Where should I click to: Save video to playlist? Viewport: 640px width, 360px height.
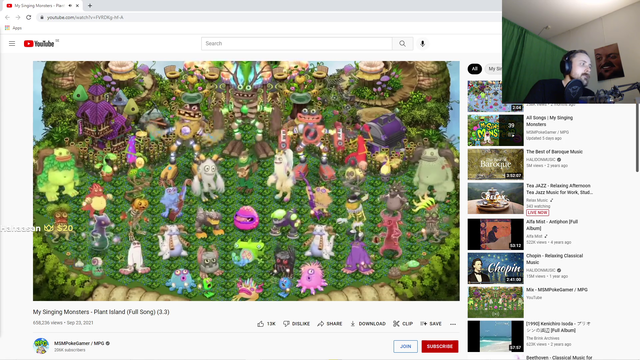[x=431, y=324]
